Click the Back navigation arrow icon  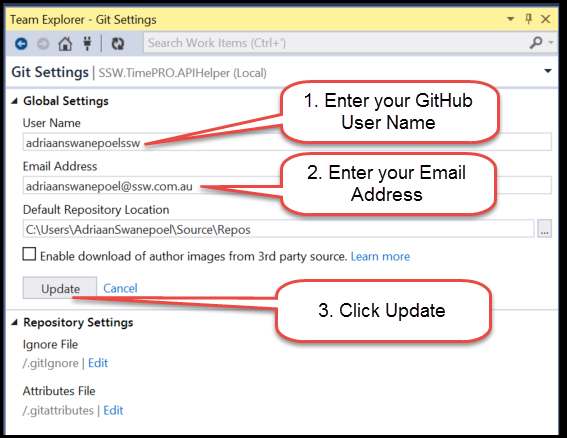tap(21, 44)
